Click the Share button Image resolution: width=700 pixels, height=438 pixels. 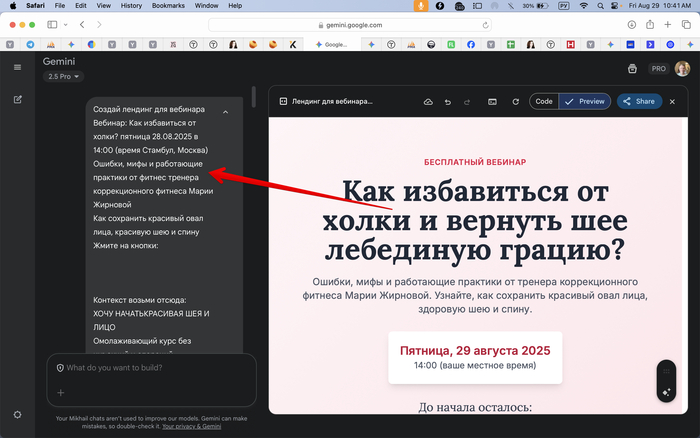pyautogui.click(x=638, y=101)
